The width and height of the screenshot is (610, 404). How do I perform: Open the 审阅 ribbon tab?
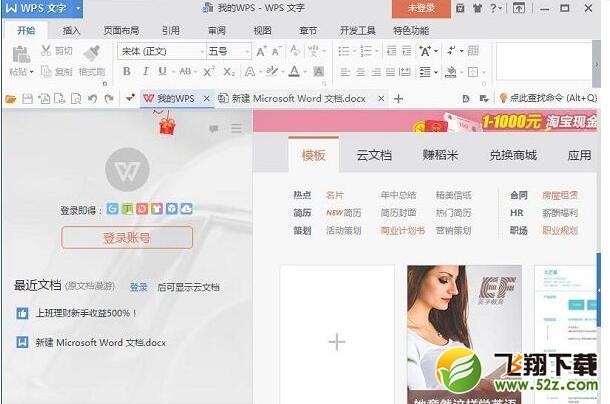216,30
